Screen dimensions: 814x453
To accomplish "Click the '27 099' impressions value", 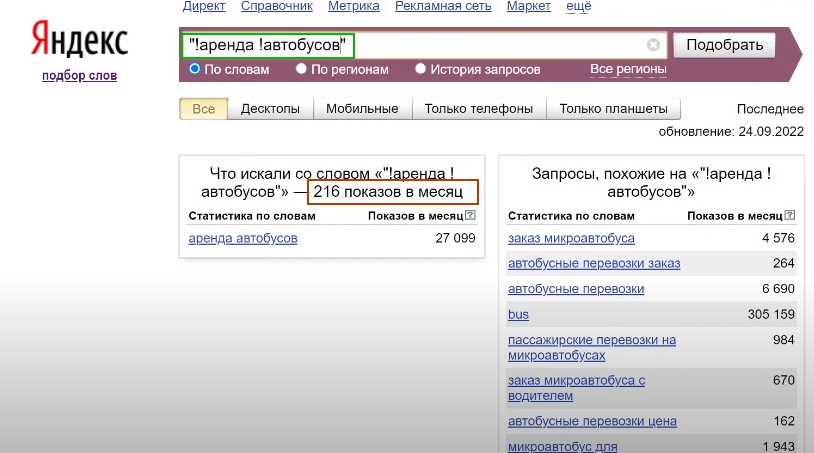I will pyautogui.click(x=455, y=238).
